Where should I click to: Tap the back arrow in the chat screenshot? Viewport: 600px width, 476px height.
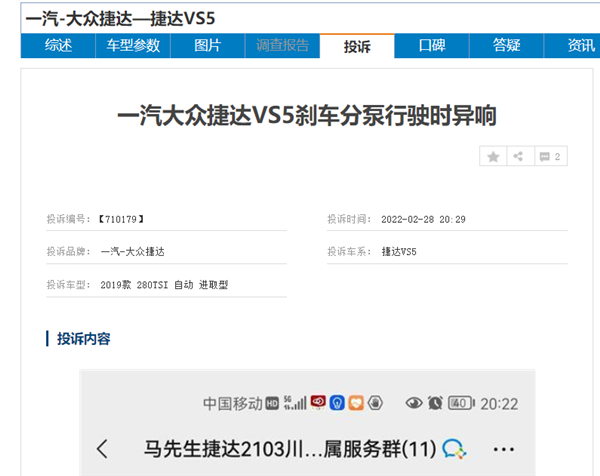coord(103,449)
